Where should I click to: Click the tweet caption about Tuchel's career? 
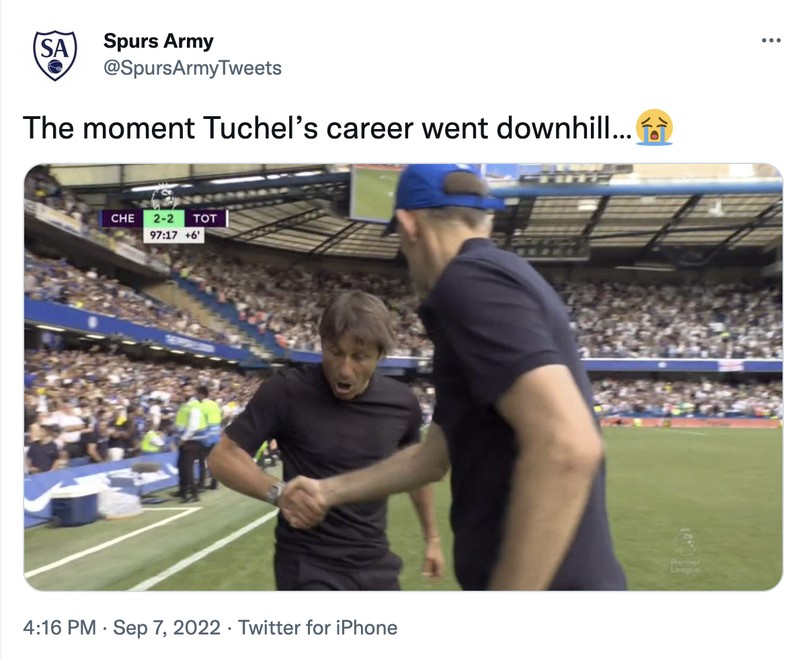point(300,123)
